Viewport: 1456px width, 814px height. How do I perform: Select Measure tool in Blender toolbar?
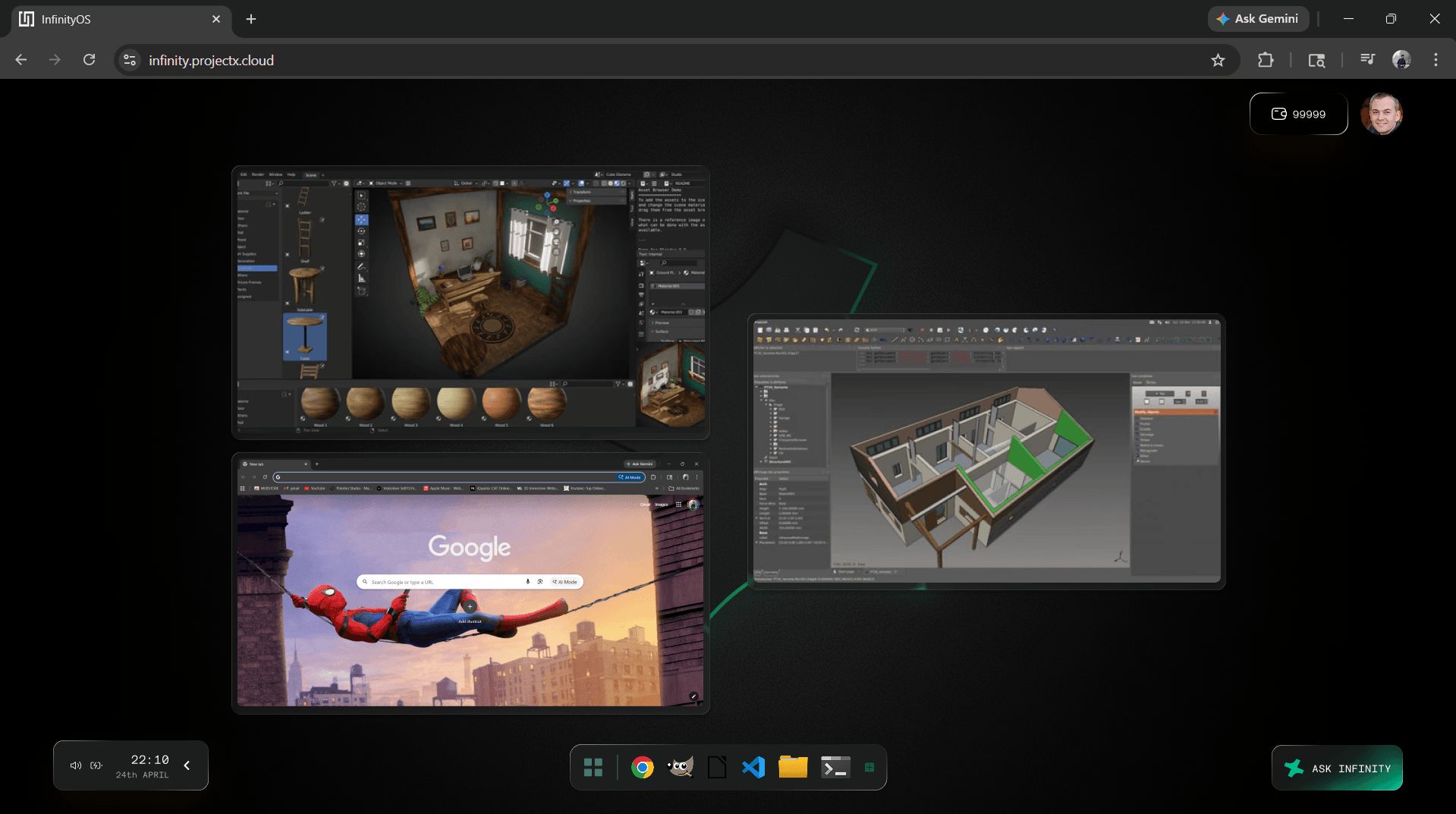tap(361, 278)
